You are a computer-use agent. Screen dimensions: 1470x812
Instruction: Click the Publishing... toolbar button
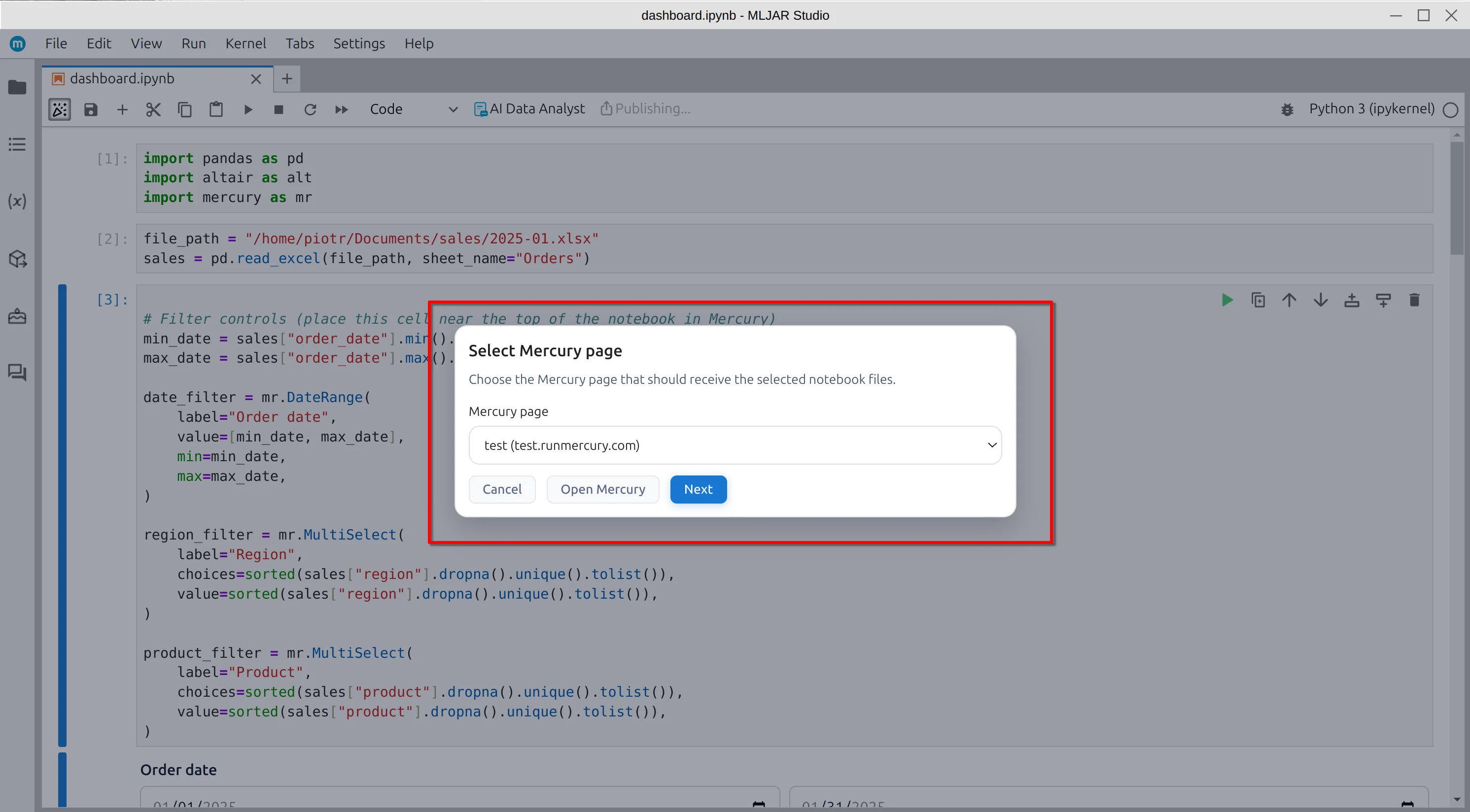645,109
